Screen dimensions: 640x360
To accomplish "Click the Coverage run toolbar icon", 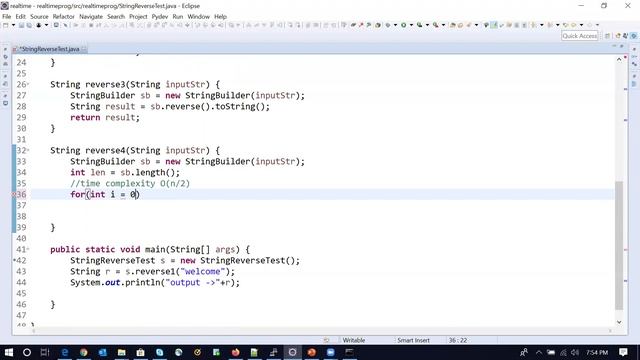I will click(x=420, y=25).
